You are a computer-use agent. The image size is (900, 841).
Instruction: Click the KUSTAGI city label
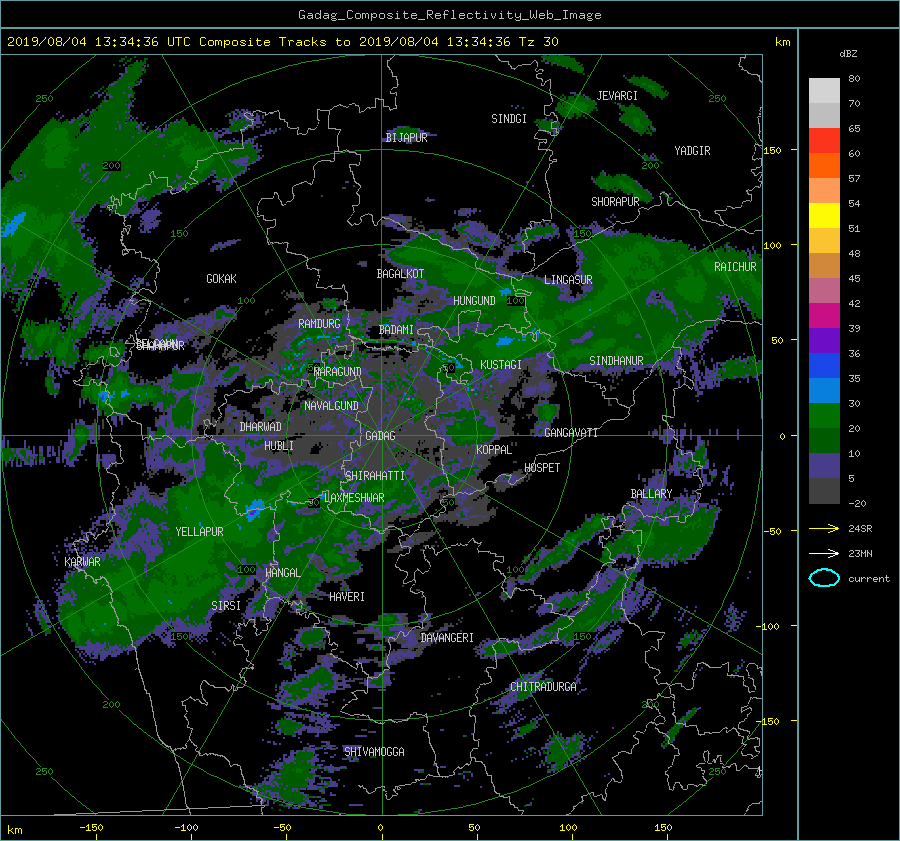(501, 365)
